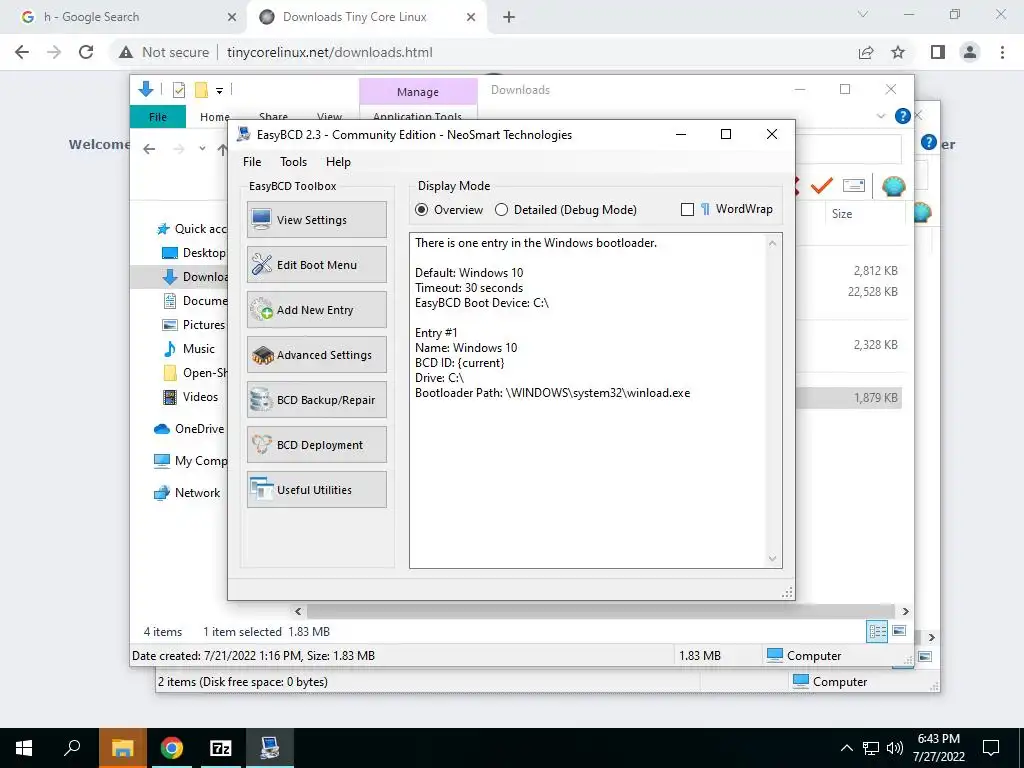Select the file sized 1,879 KB
Screen dimensions: 1024x768
[x=849, y=398]
